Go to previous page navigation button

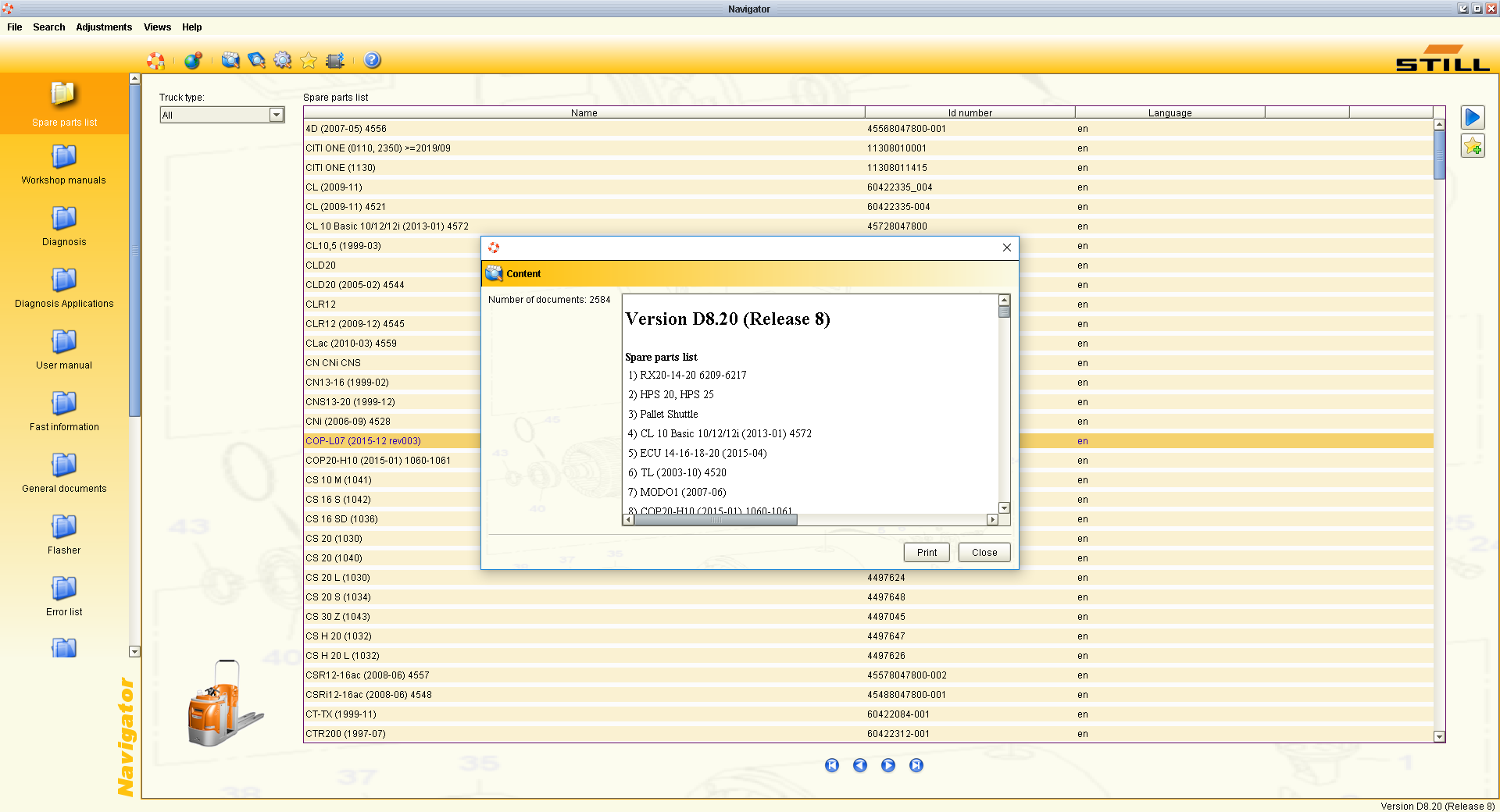point(860,765)
